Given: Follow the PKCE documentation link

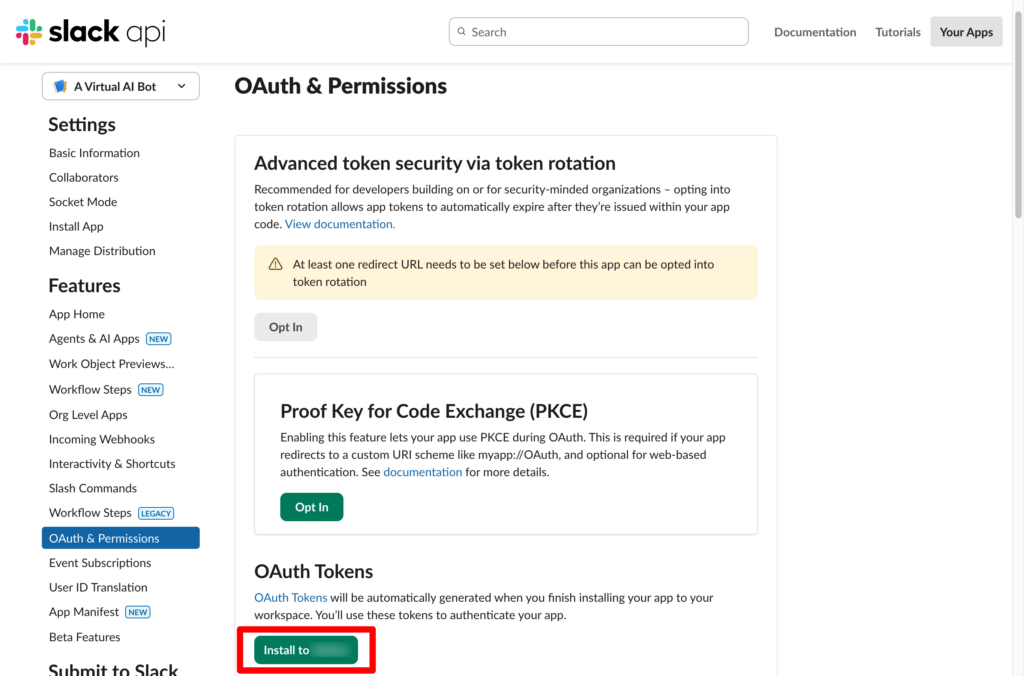Looking at the screenshot, I should [422, 472].
